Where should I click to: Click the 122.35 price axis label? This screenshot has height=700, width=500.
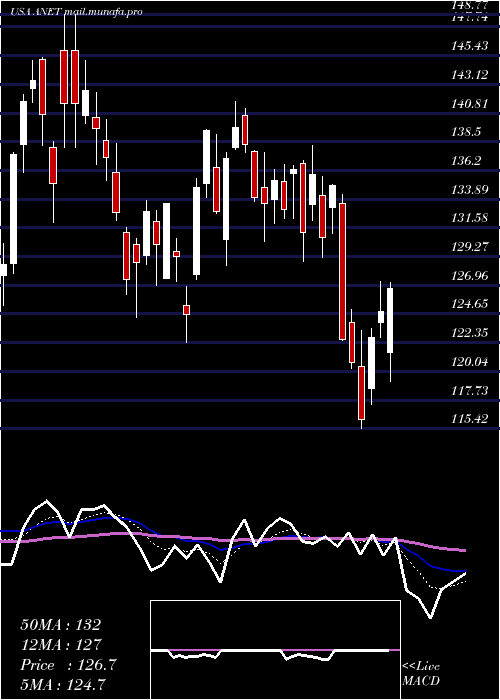(471, 333)
